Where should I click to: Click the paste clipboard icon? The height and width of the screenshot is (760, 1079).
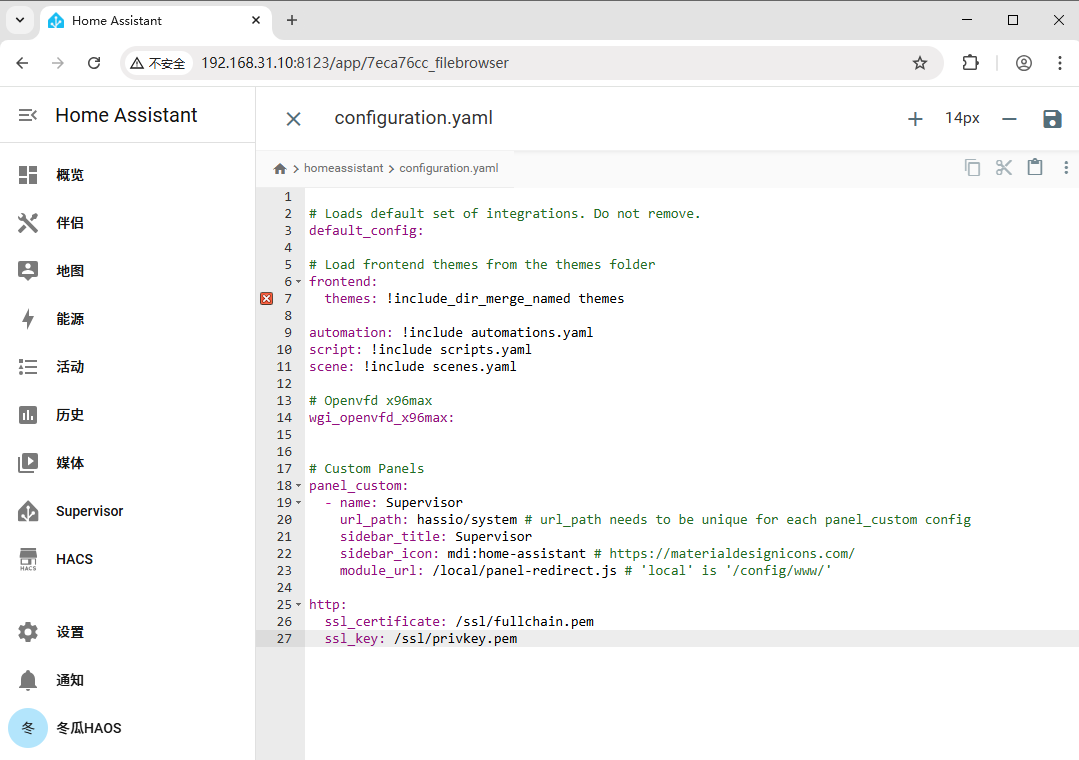pyautogui.click(x=1034, y=167)
